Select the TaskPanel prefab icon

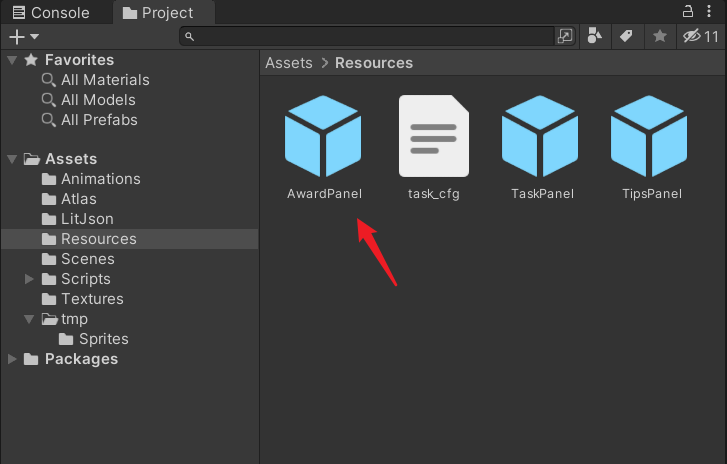click(x=540, y=136)
